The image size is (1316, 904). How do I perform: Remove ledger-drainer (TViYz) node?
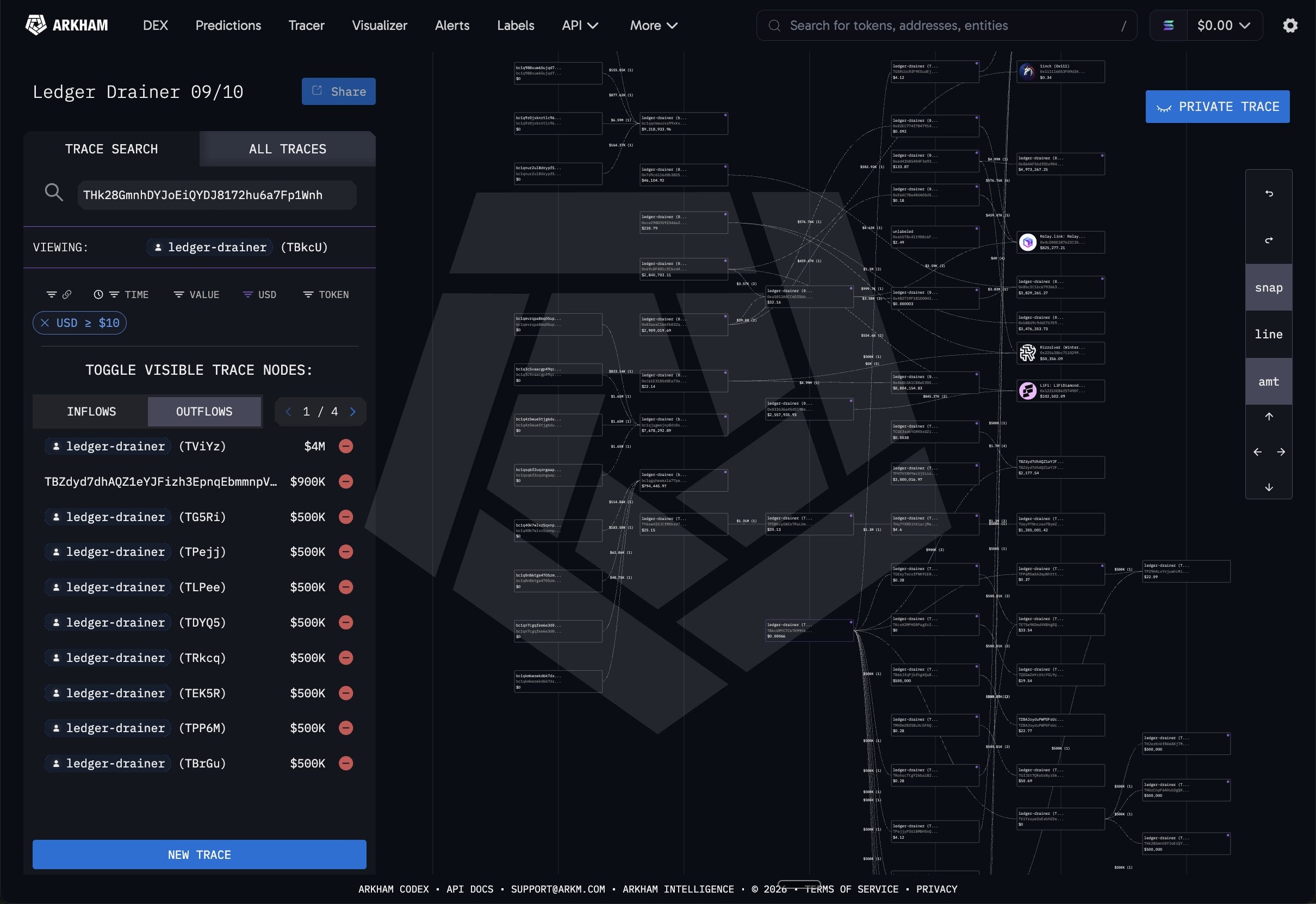point(346,447)
